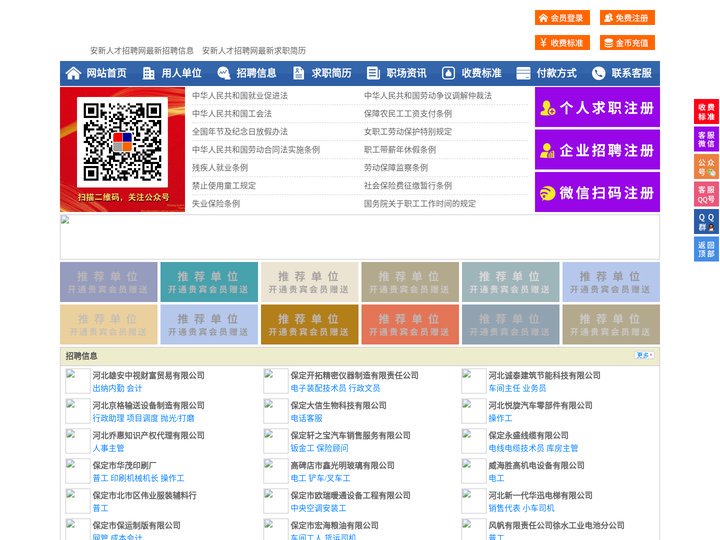The image size is (720, 540).
Task: Open the pink 客服QQ号 sidebar button
Action: [706, 194]
